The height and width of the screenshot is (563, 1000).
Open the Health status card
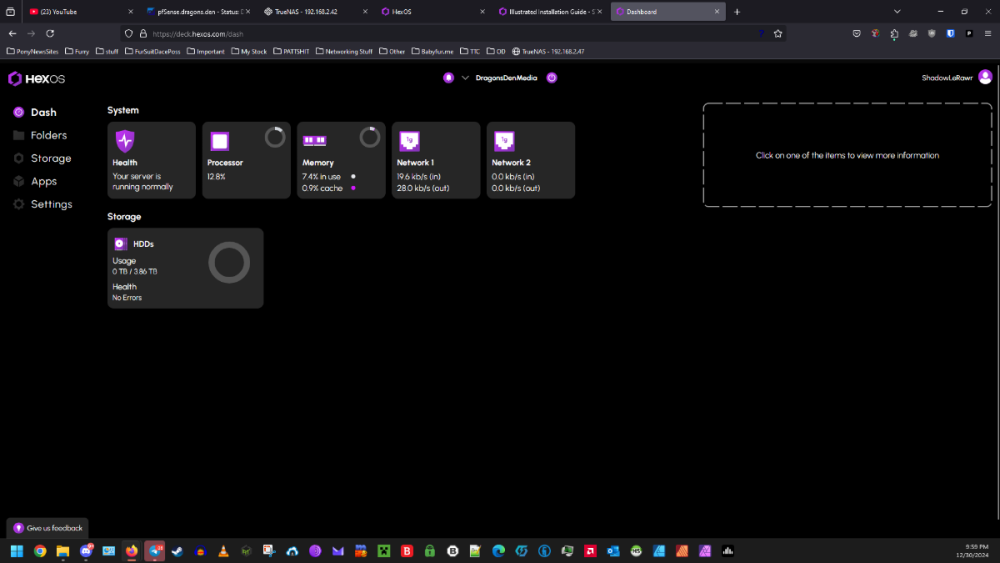[x=151, y=160]
